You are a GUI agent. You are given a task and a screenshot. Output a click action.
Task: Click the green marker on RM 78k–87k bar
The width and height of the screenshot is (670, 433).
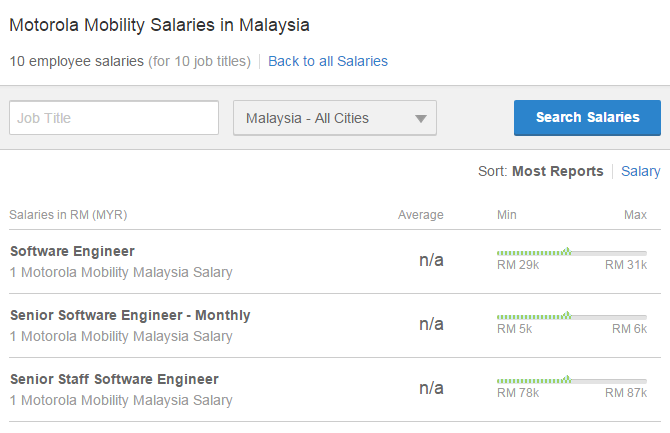(567, 379)
